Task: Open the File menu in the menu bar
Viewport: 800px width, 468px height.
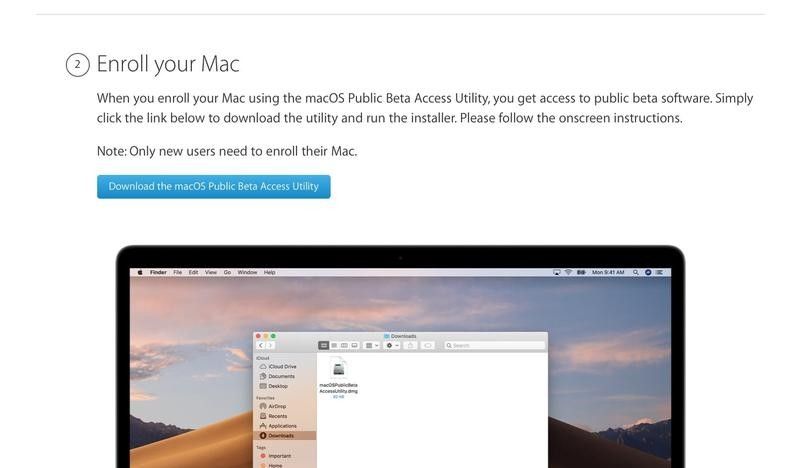Action: 178,273
